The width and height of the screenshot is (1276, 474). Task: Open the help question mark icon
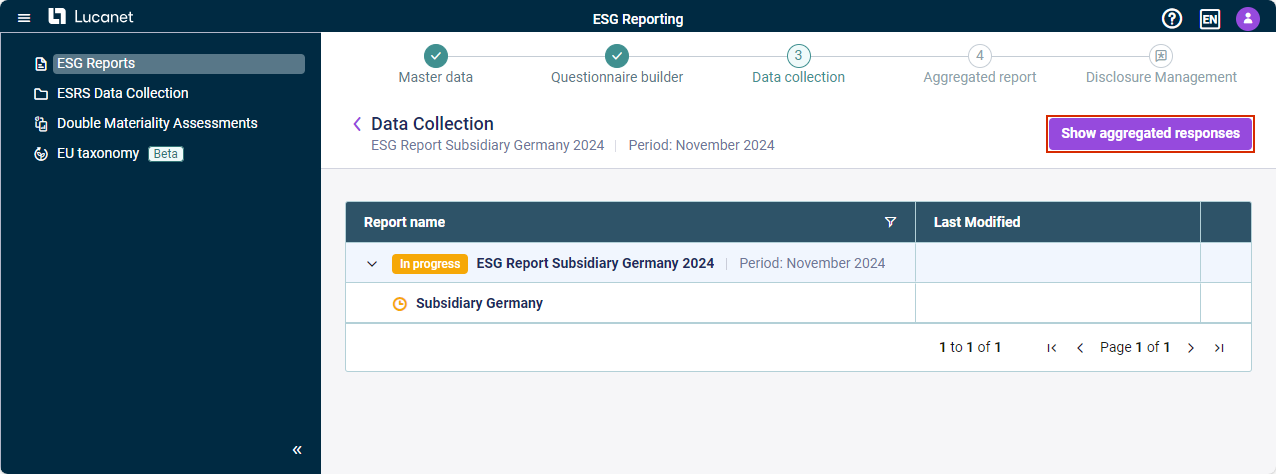click(x=1172, y=18)
